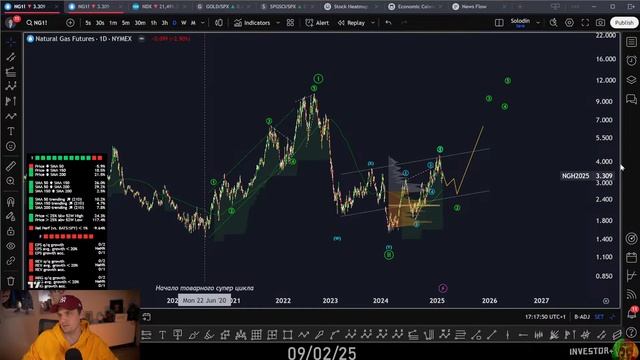
Task: Select the Fibonacci retracement tool group
Action: (11, 72)
